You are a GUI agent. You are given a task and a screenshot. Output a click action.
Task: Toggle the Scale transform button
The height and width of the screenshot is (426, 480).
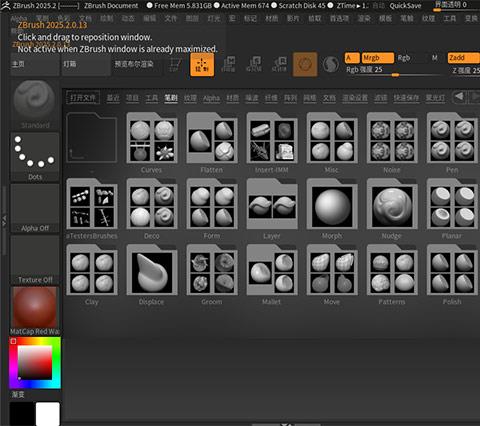pos(254,65)
